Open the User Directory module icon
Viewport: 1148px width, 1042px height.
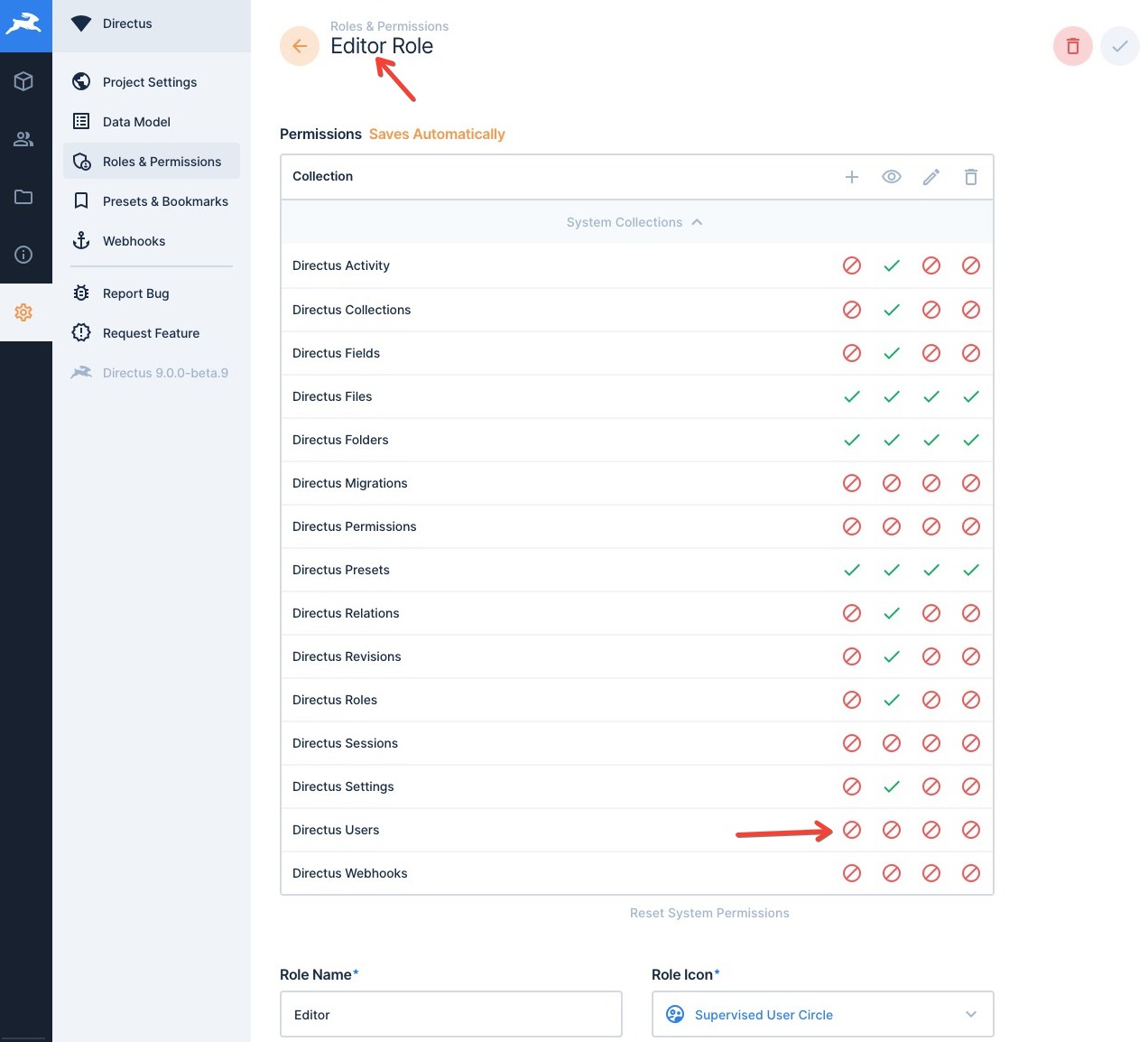coord(26,139)
